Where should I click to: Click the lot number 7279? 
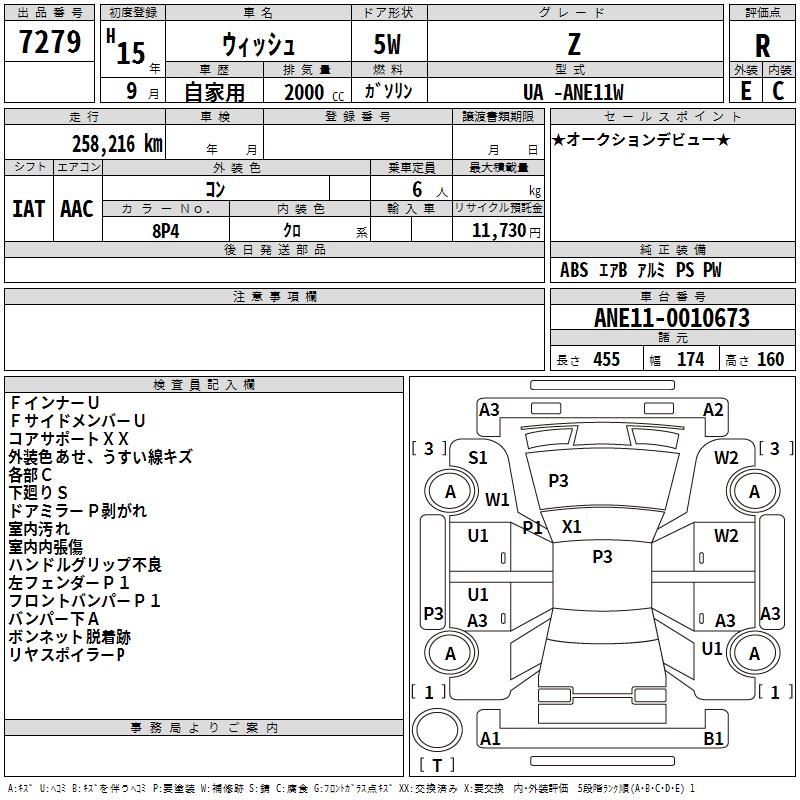50,43
